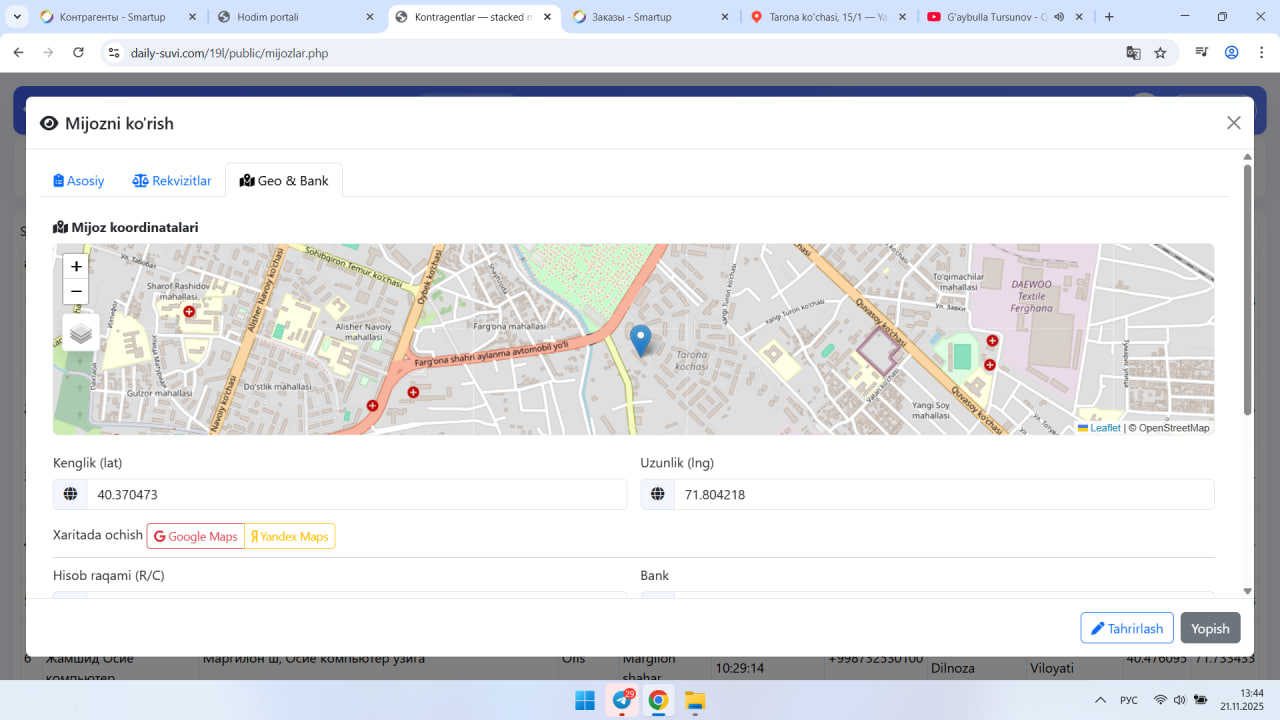Zoom in on the Leaflet map
Viewport: 1280px width, 720px height.
pos(76,267)
